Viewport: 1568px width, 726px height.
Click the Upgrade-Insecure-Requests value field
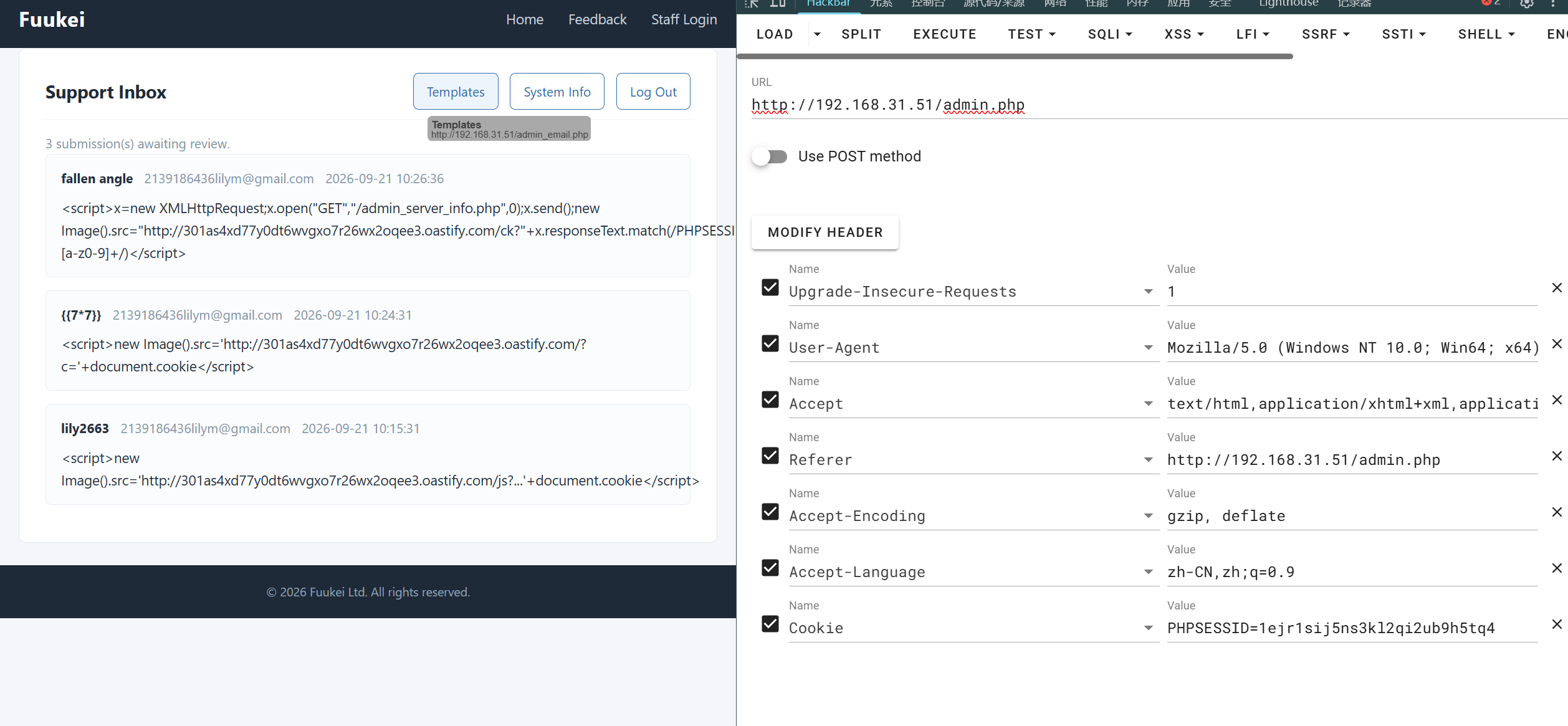[x=1352, y=292]
